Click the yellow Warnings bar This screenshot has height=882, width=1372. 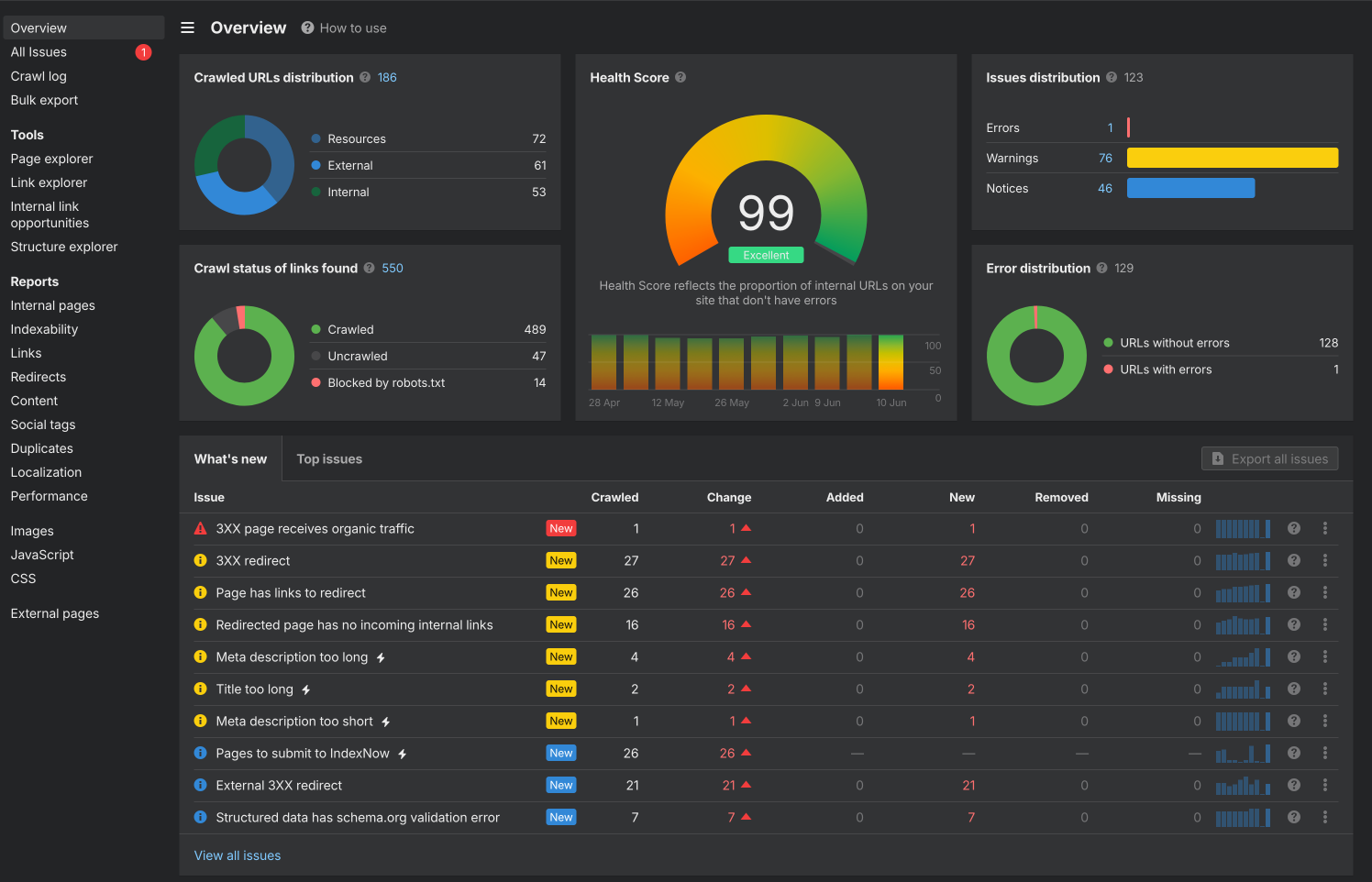tap(1233, 158)
